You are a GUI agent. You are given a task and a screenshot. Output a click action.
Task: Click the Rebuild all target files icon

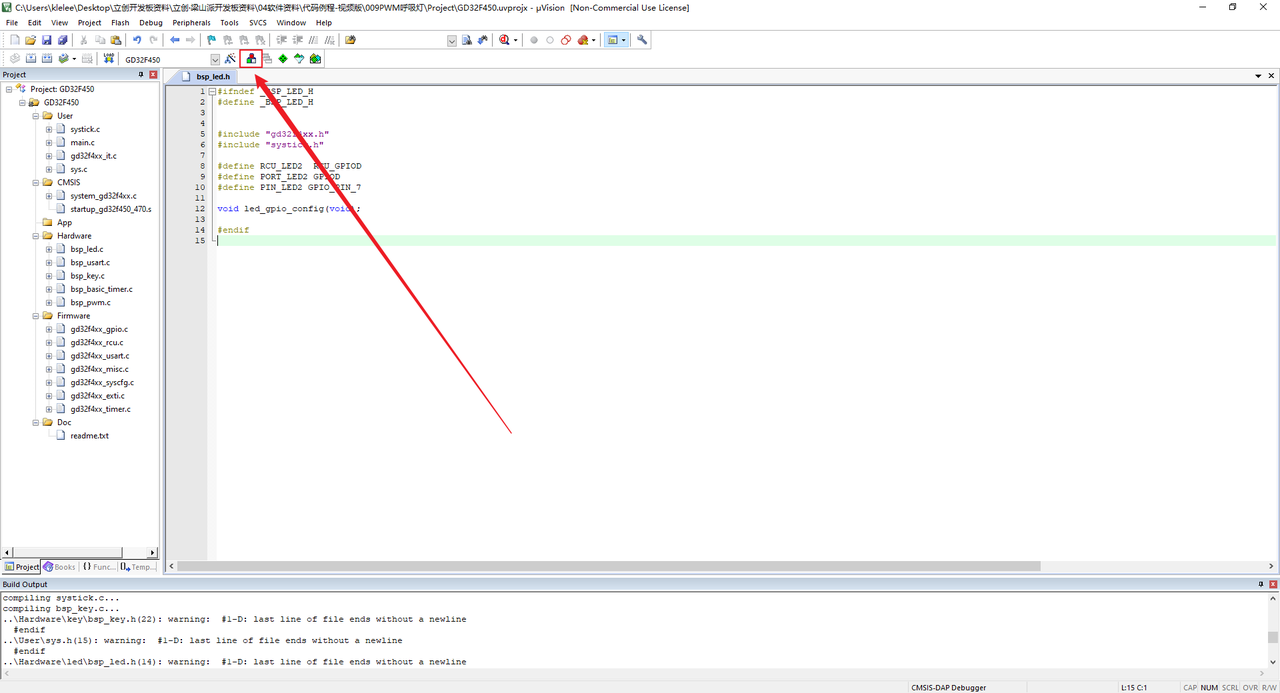tap(47, 59)
